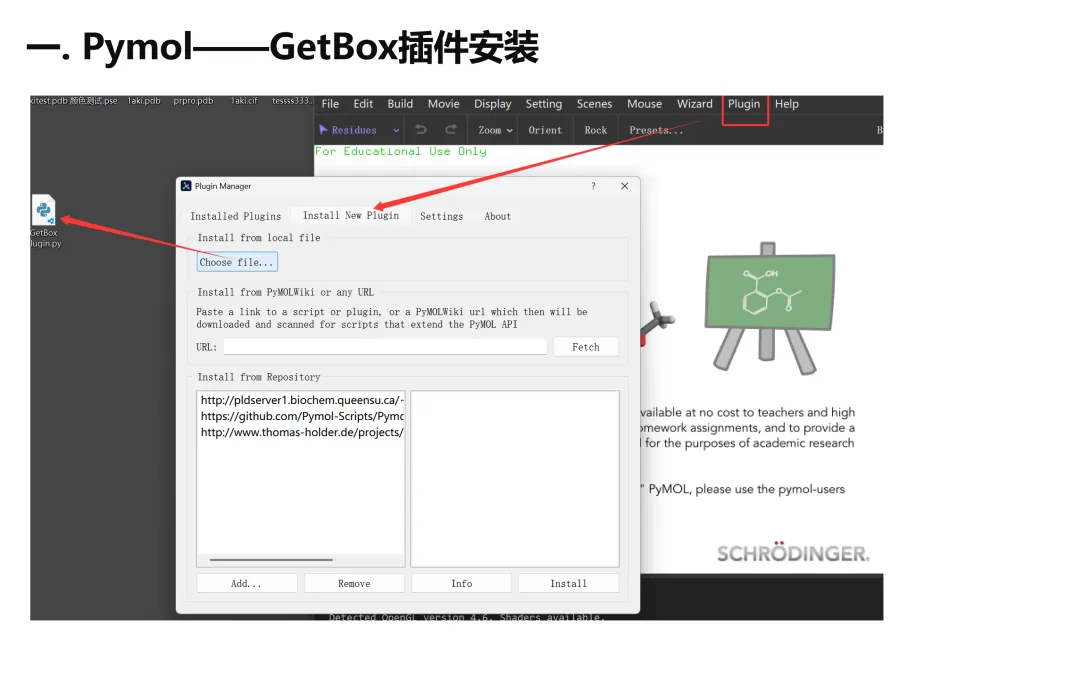Click the Rock toolbar button
The width and height of the screenshot is (1080, 676).
pyautogui.click(x=596, y=130)
